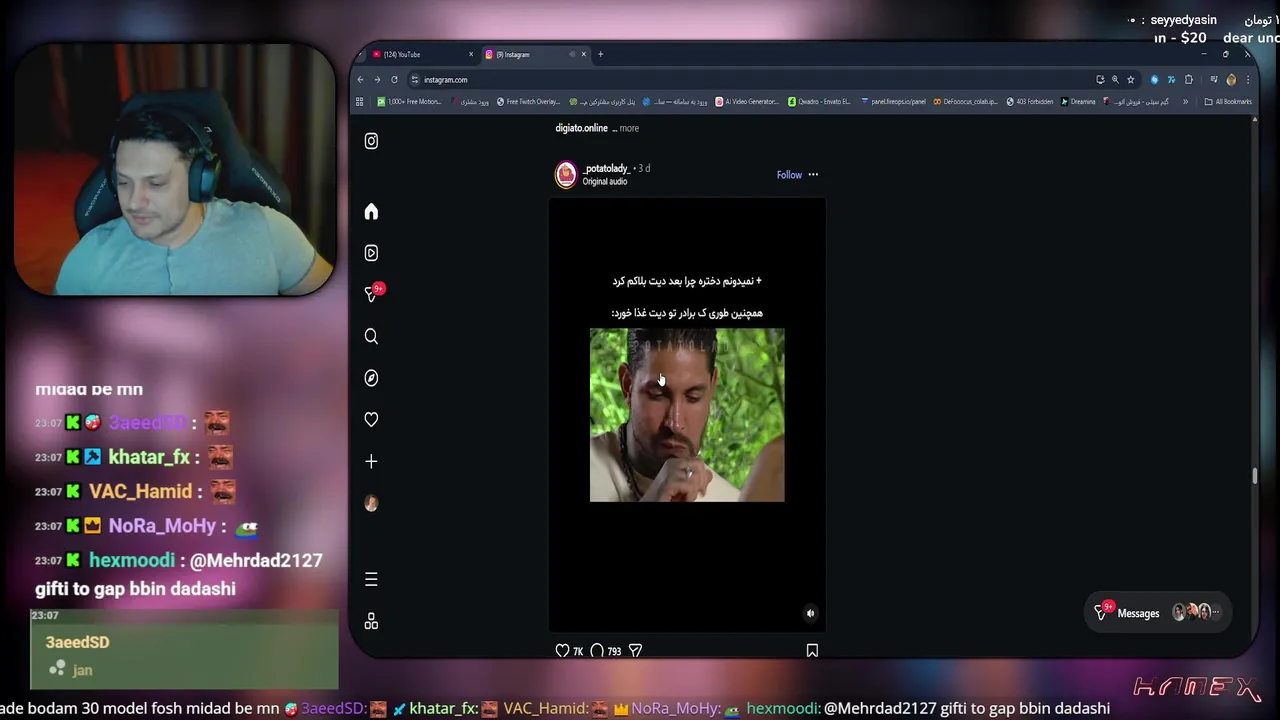
Task: Go back in the browser
Action: point(361,80)
